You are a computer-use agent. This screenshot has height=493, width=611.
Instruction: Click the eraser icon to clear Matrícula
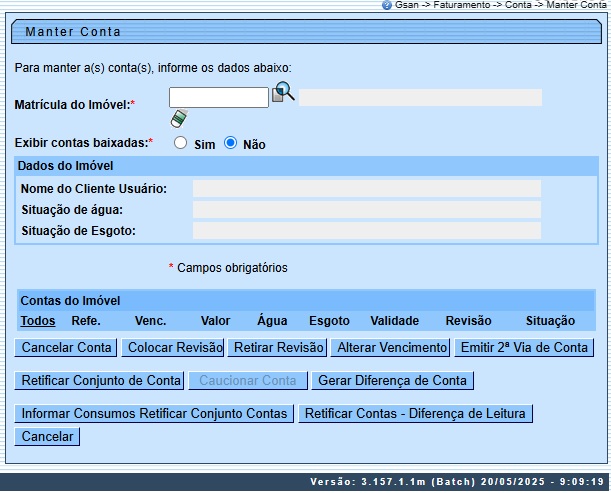tap(179, 119)
